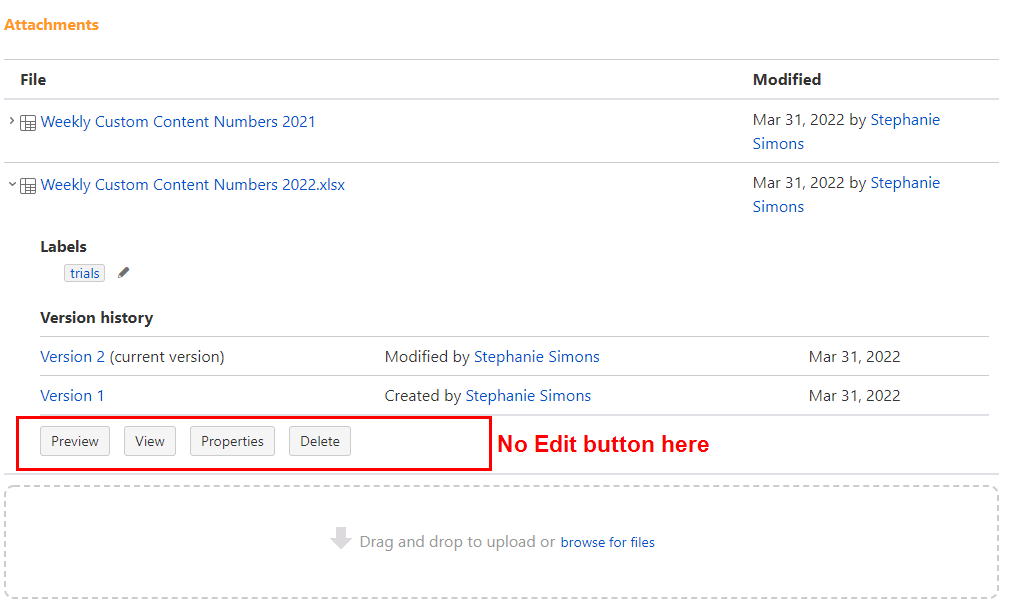This screenshot has width=1010, height=610.
Task: Delete the selected attachment version
Action: (x=319, y=440)
